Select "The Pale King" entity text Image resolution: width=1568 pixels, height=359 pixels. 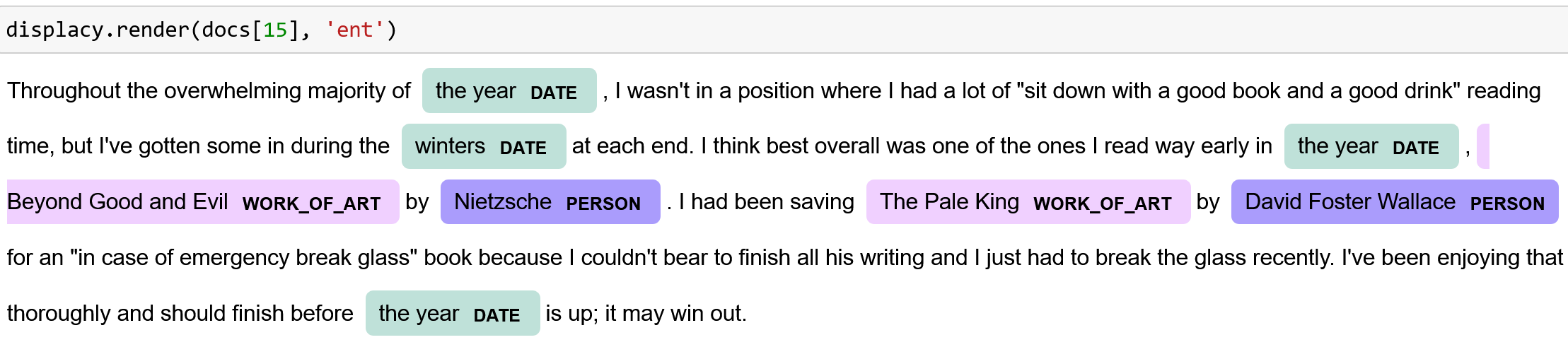[x=949, y=202]
